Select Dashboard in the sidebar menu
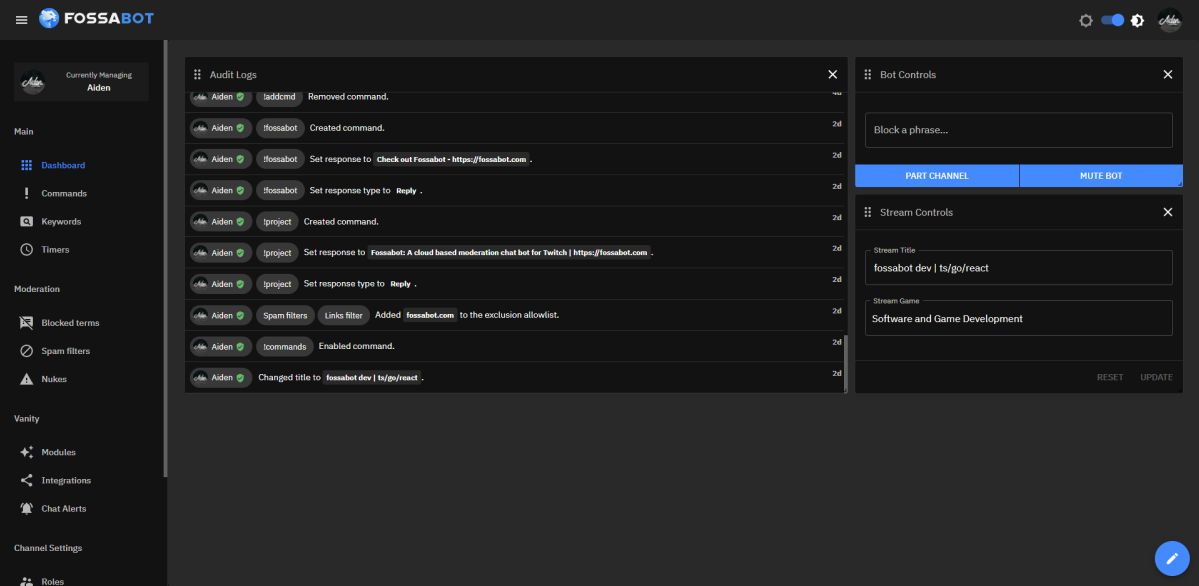 (26, 165)
